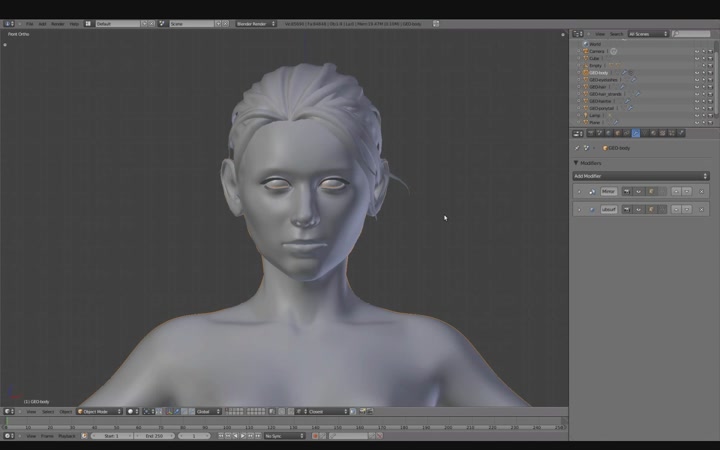Collapse the Modifiers panel triangle
The image size is (720, 450).
[576, 163]
